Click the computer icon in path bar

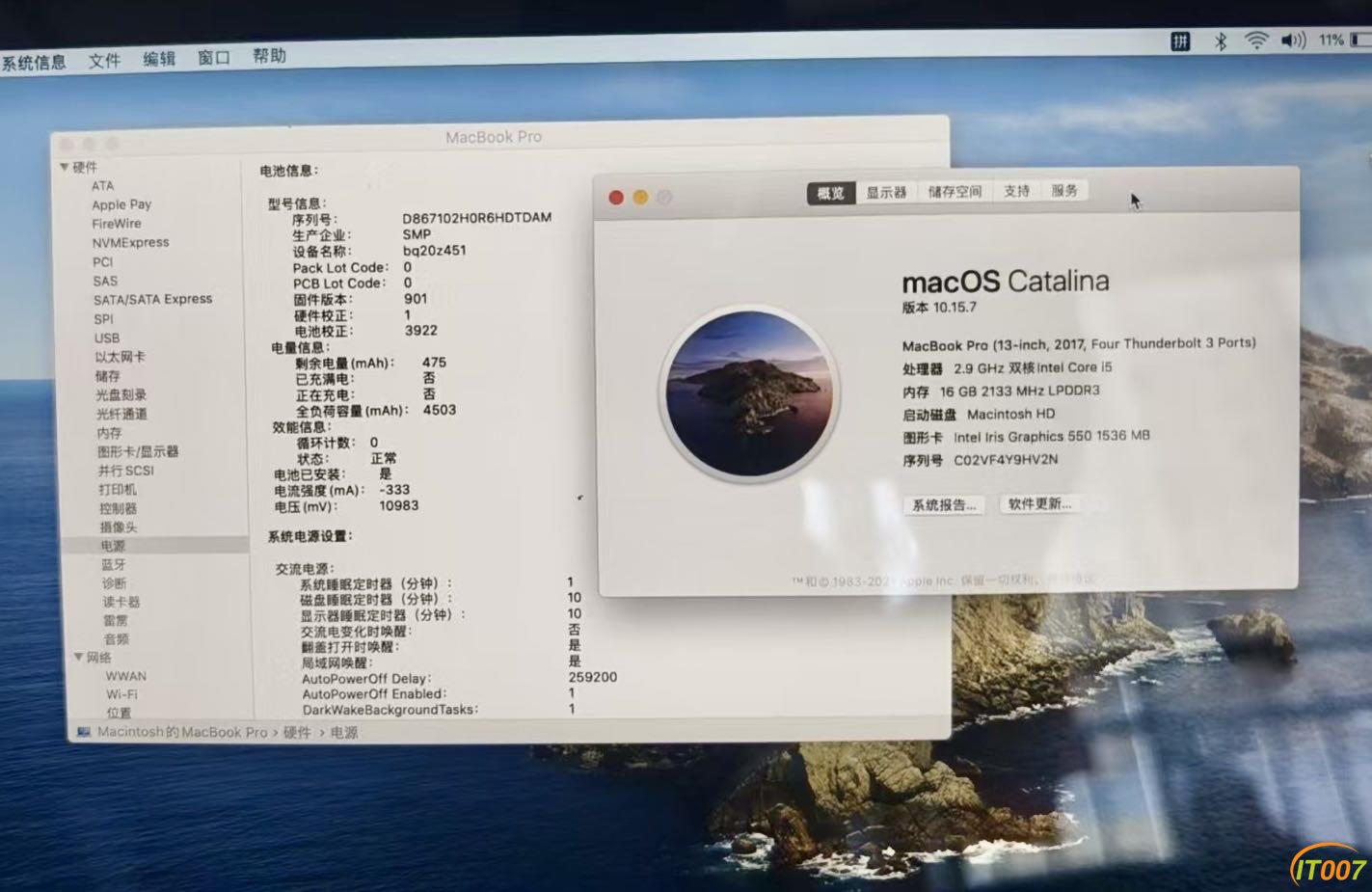(84, 732)
